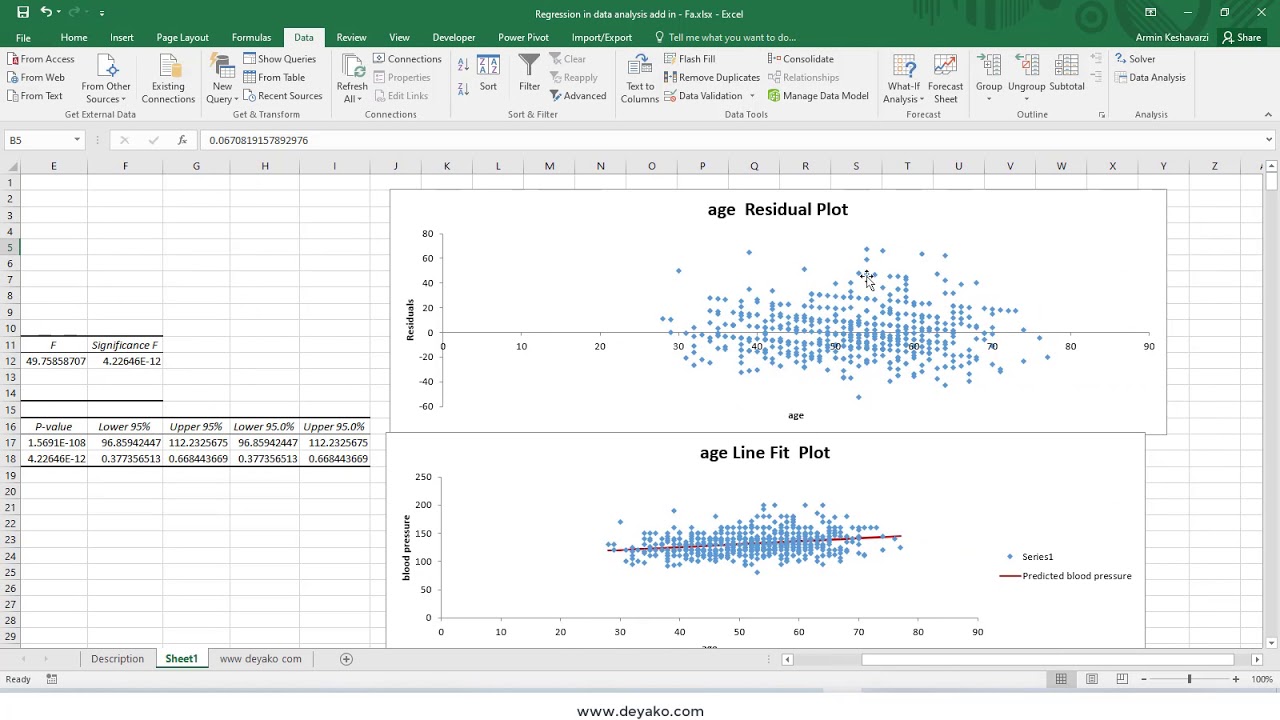
Task: Customize the Quick Access Toolbar dropdown
Action: (x=102, y=13)
